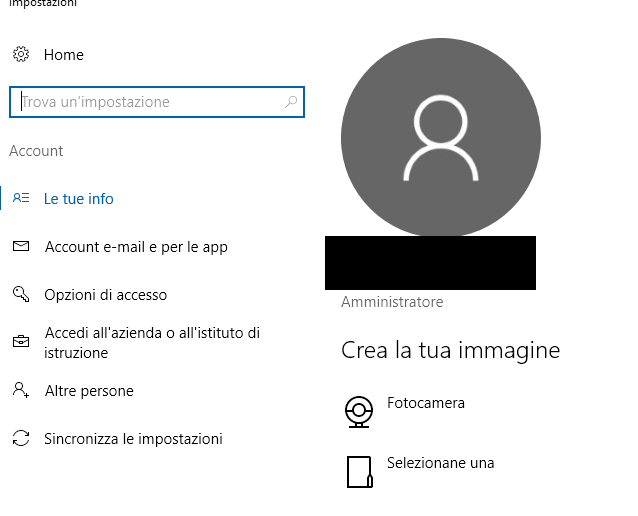Select Le tue info menu item

click(79, 199)
